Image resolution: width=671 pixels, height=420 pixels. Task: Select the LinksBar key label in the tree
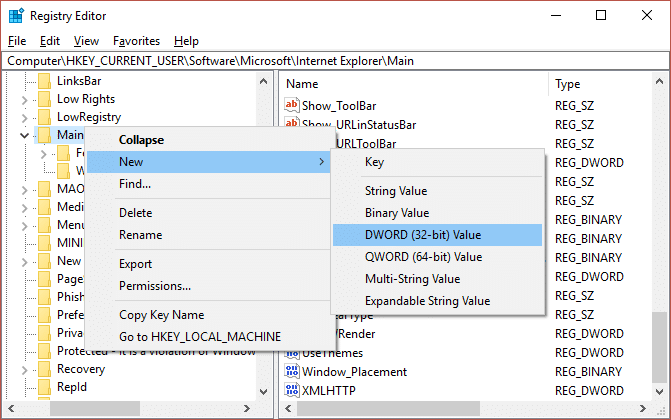pos(79,81)
